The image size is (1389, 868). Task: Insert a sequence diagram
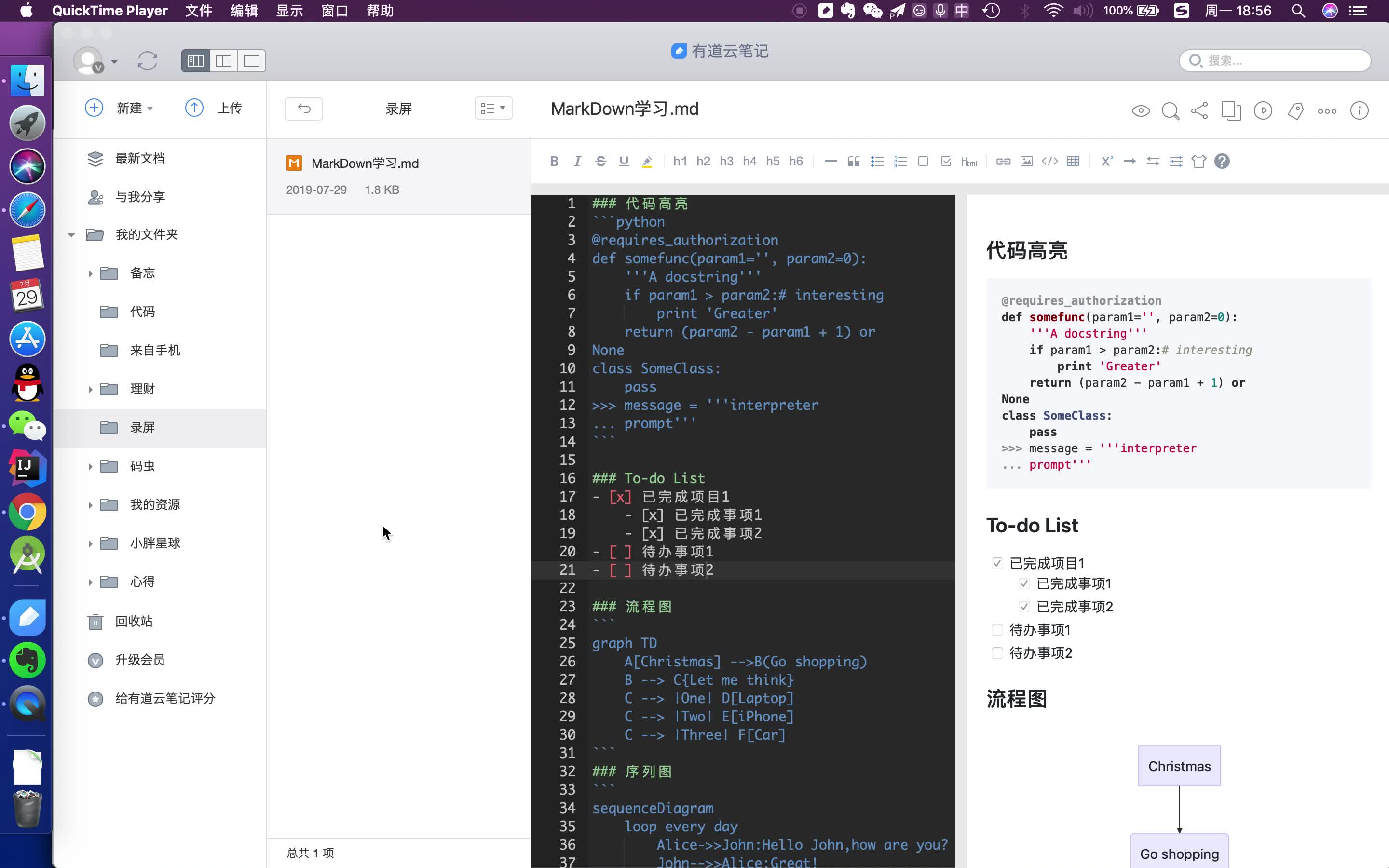pyautogui.click(x=1153, y=162)
